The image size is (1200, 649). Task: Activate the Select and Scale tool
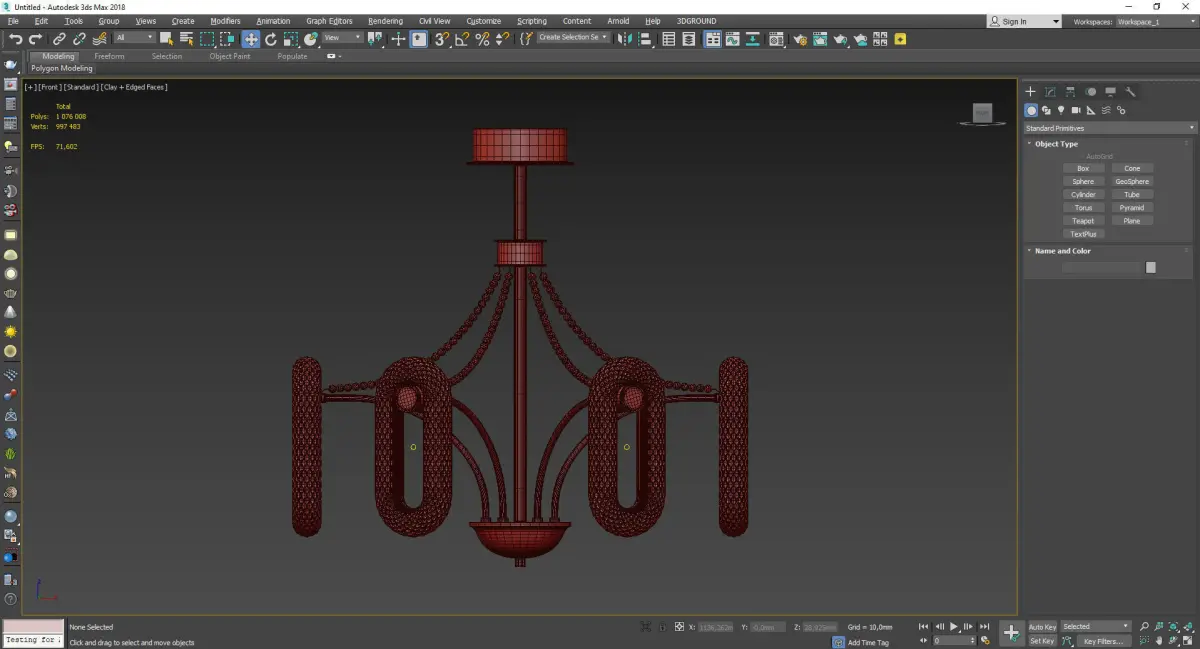[x=291, y=39]
